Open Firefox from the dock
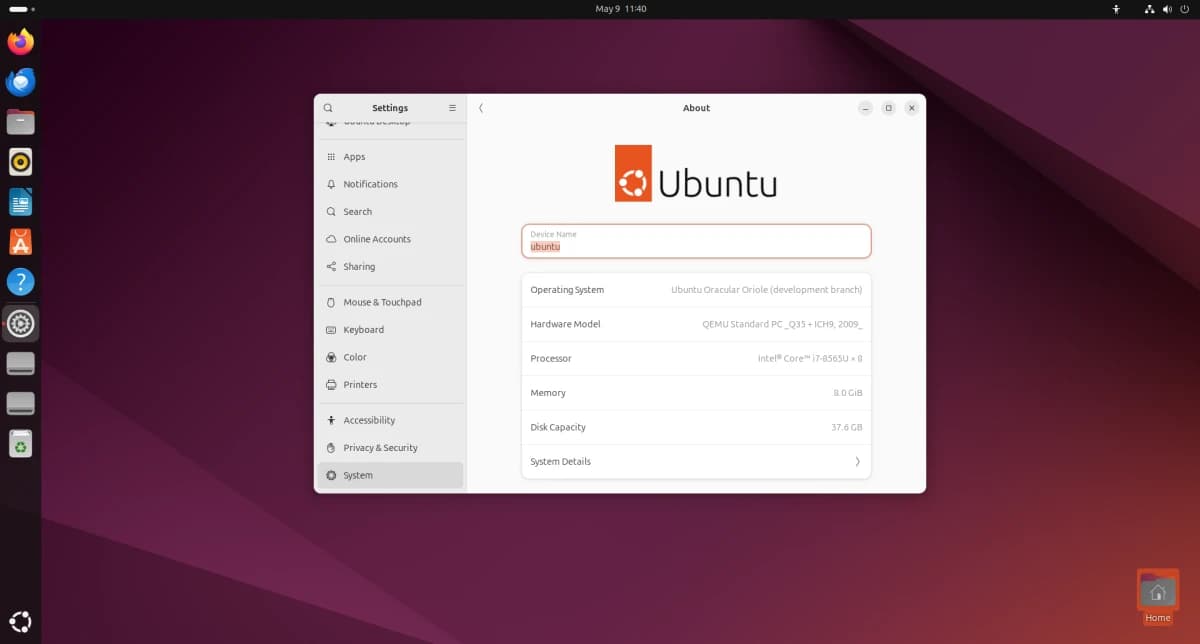 point(21,42)
